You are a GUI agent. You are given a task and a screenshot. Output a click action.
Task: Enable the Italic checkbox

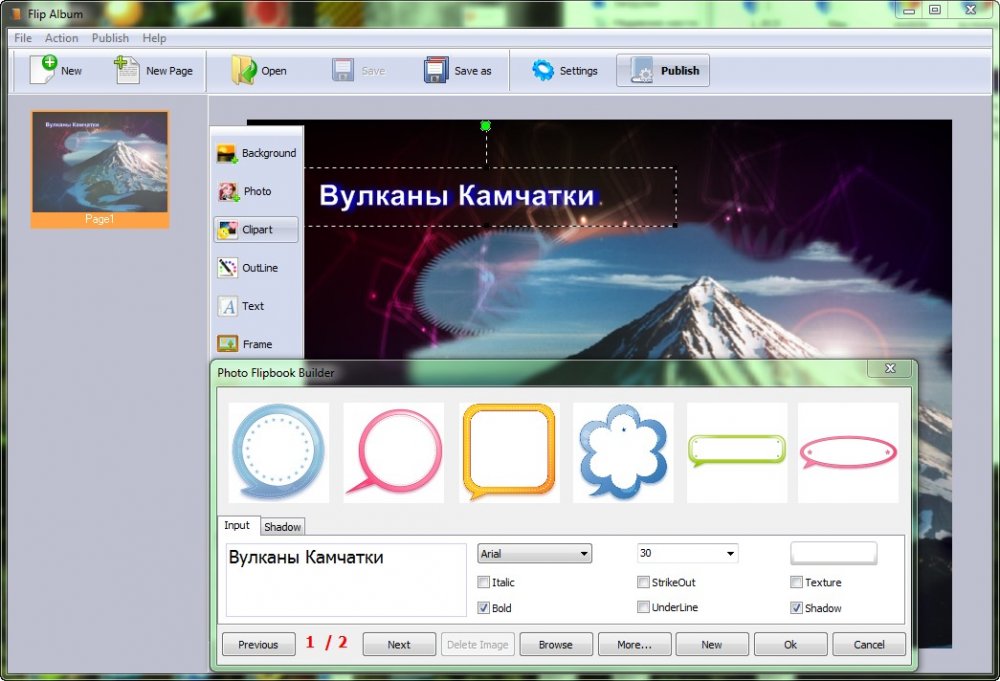tap(484, 582)
